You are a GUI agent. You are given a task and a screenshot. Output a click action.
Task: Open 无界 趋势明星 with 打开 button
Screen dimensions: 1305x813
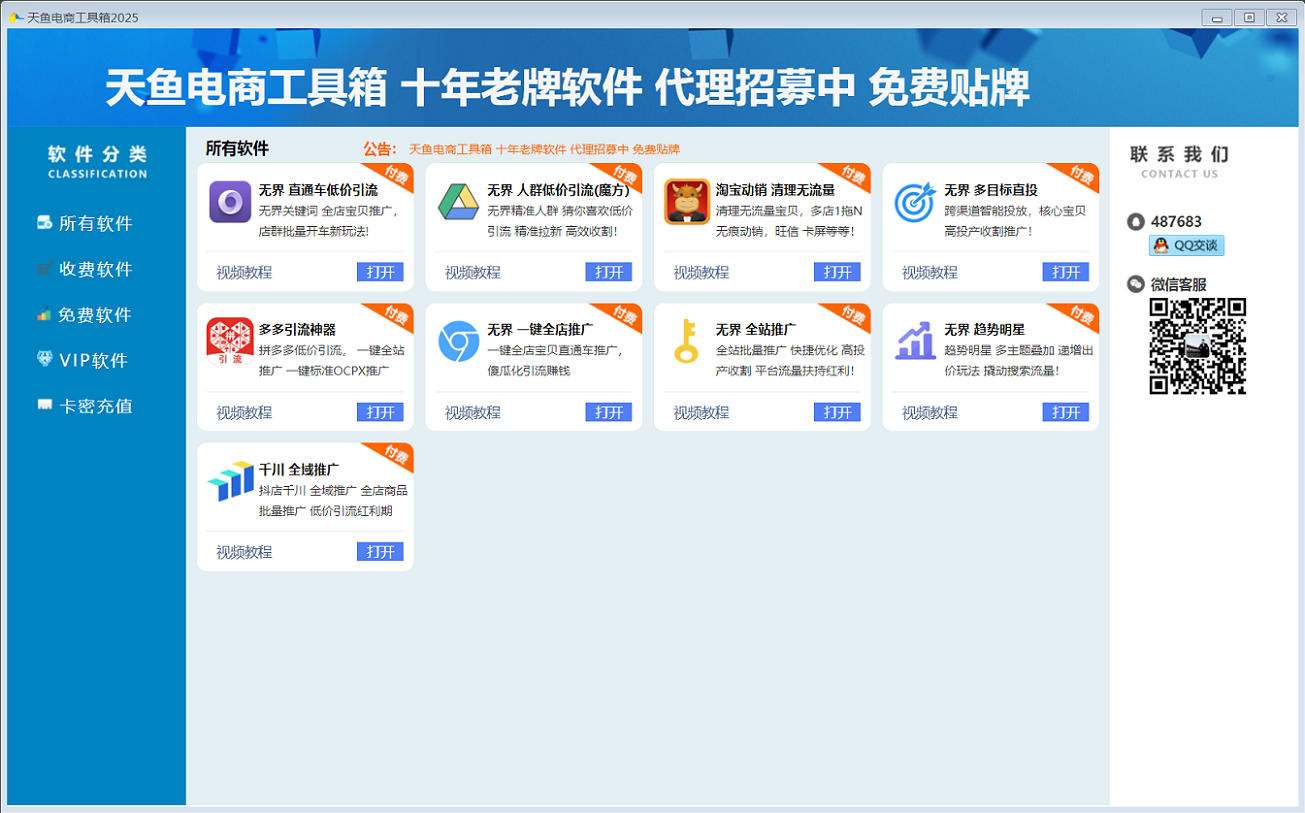point(1066,412)
